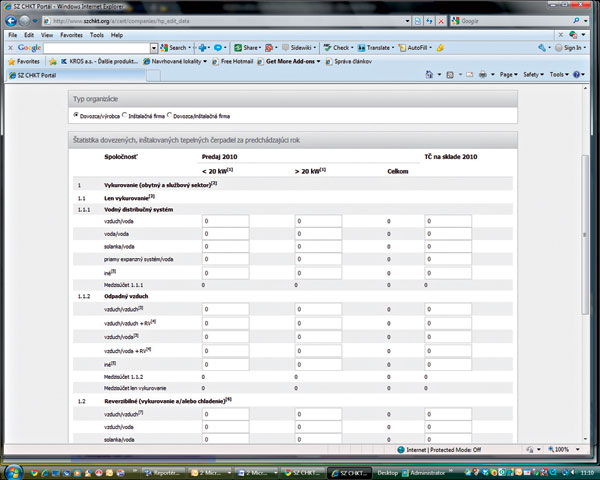
Task: Click the Google toolbar Share button
Action: 247,47
